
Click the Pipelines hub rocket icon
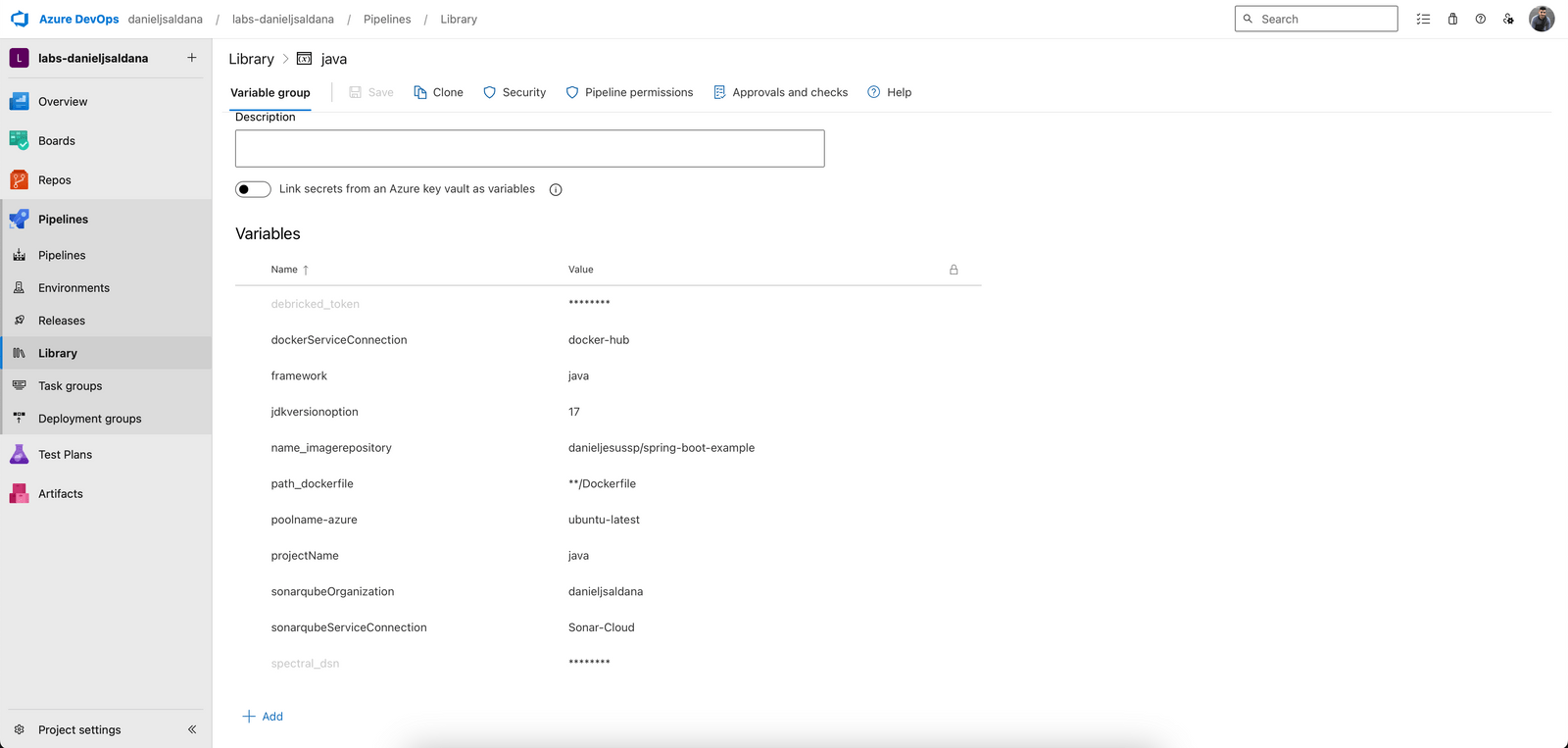(x=19, y=219)
